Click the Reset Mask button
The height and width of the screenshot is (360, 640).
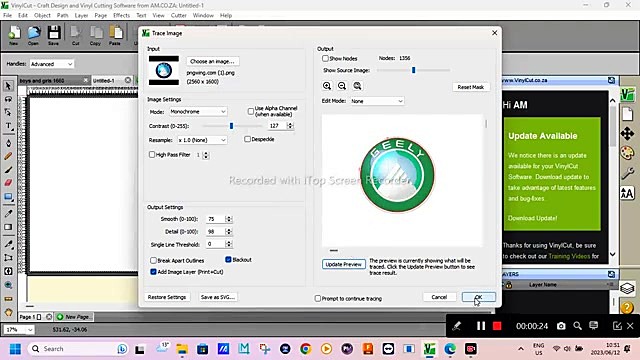click(471, 87)
